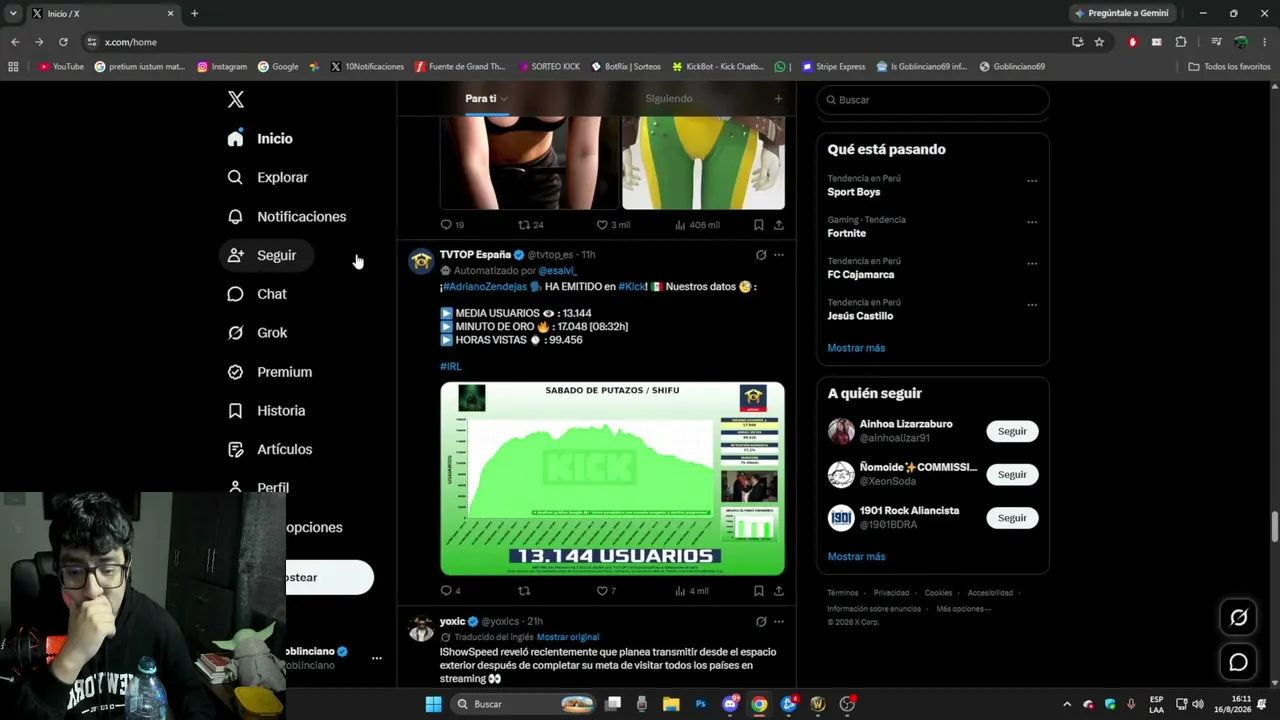Open Ainhoa Lizarzaburo's profile avatar
This screenshot has width=1280, height=720.
point(841,431)
